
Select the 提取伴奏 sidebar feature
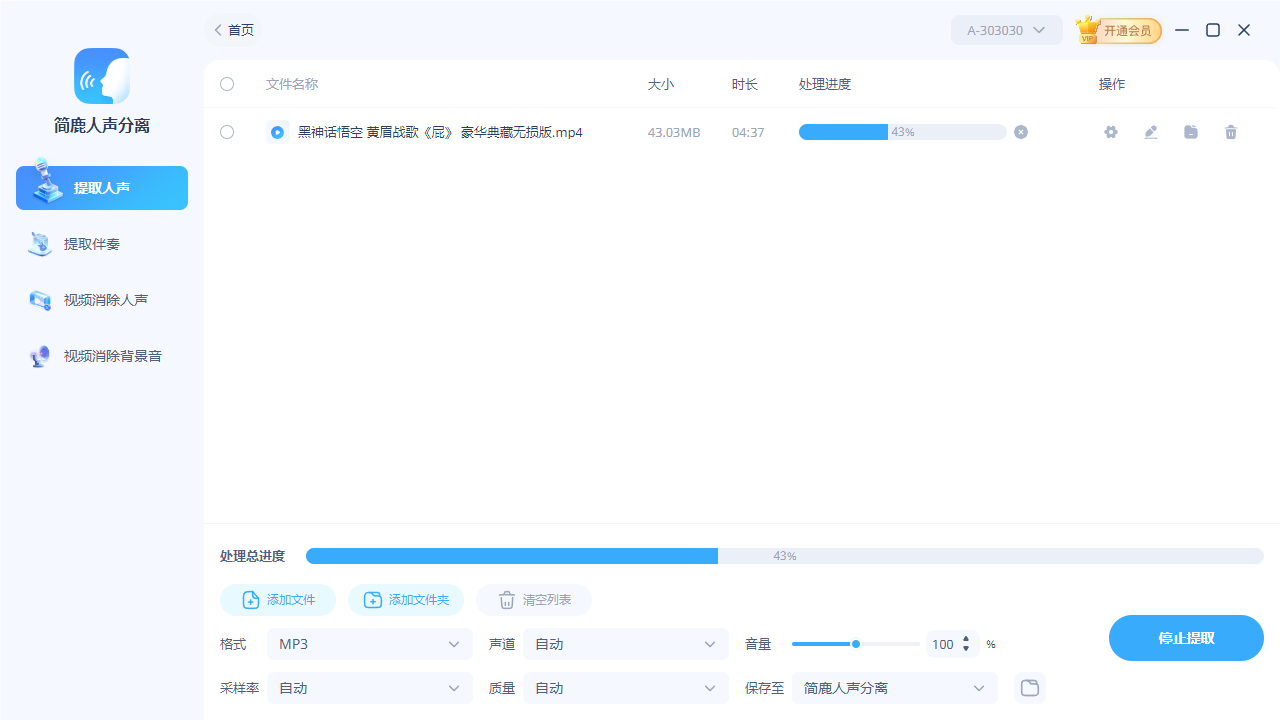[101, 243]
